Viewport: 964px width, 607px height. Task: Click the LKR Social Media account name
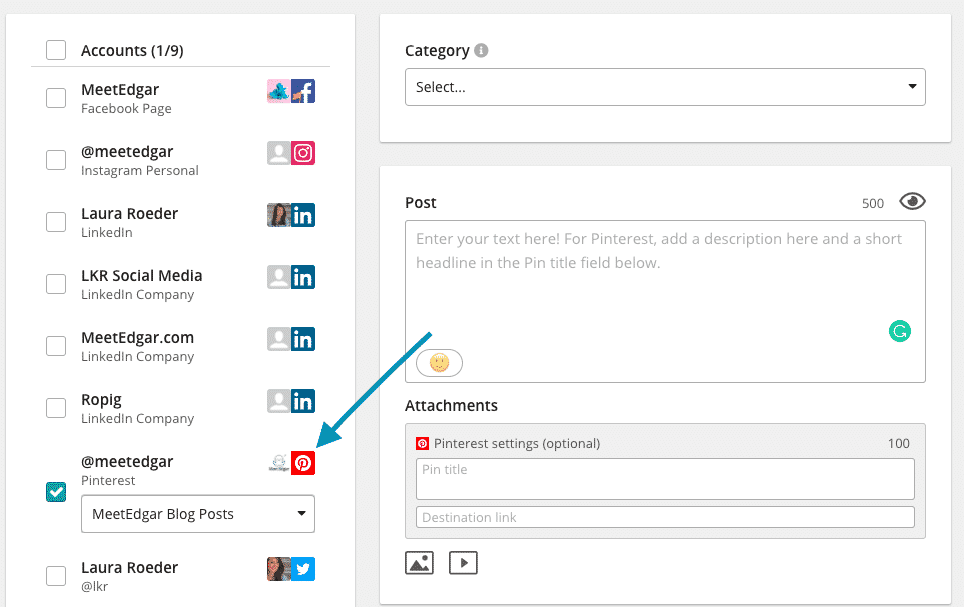click(141, 276)
